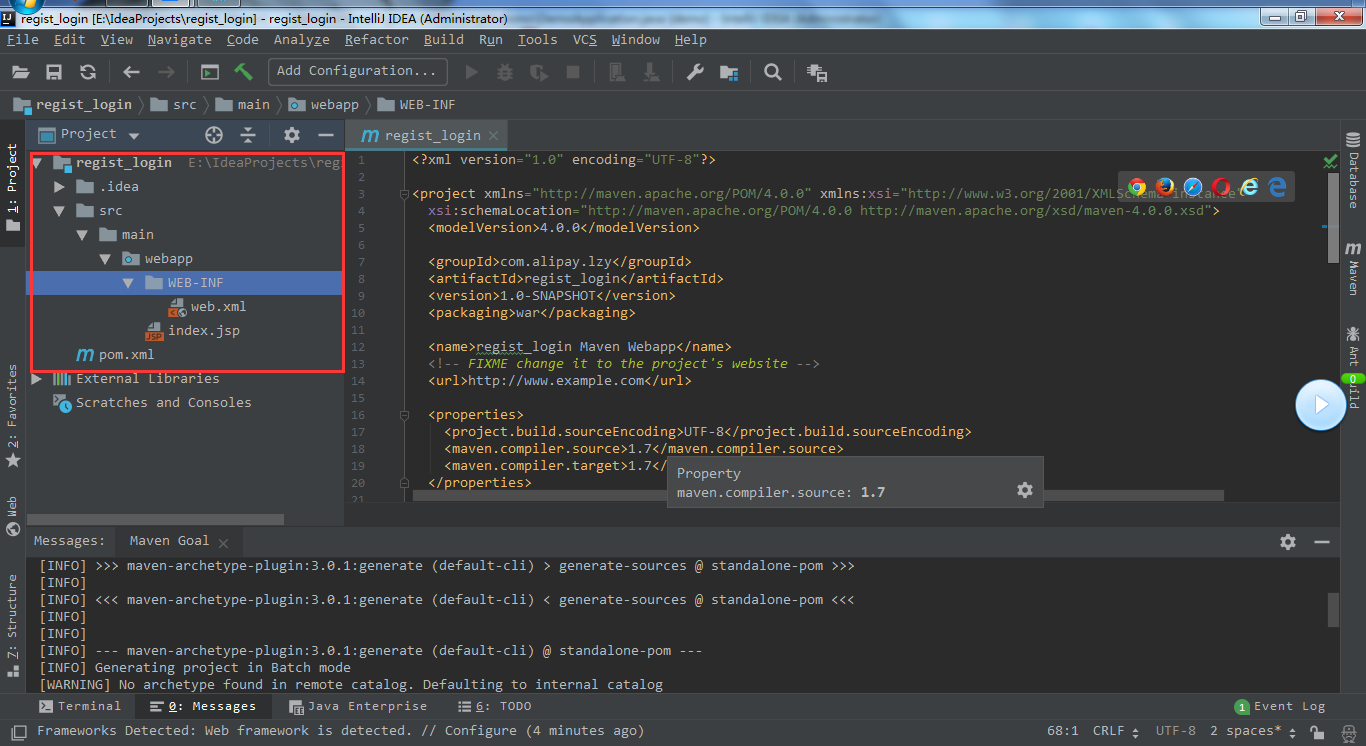Expand the .idea folder
Image resolution: width=1366 pixels, height=746 pixels.
pyautogui.click(x=60, y=187)
